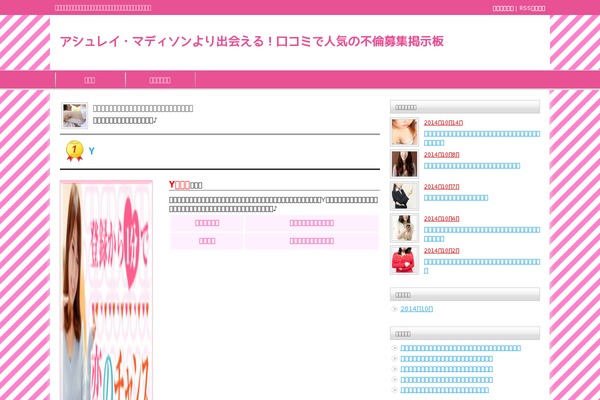Click first-row left cell of pink table
The height and width of the screenshot is (400, 600).
[x=207, y=223]
